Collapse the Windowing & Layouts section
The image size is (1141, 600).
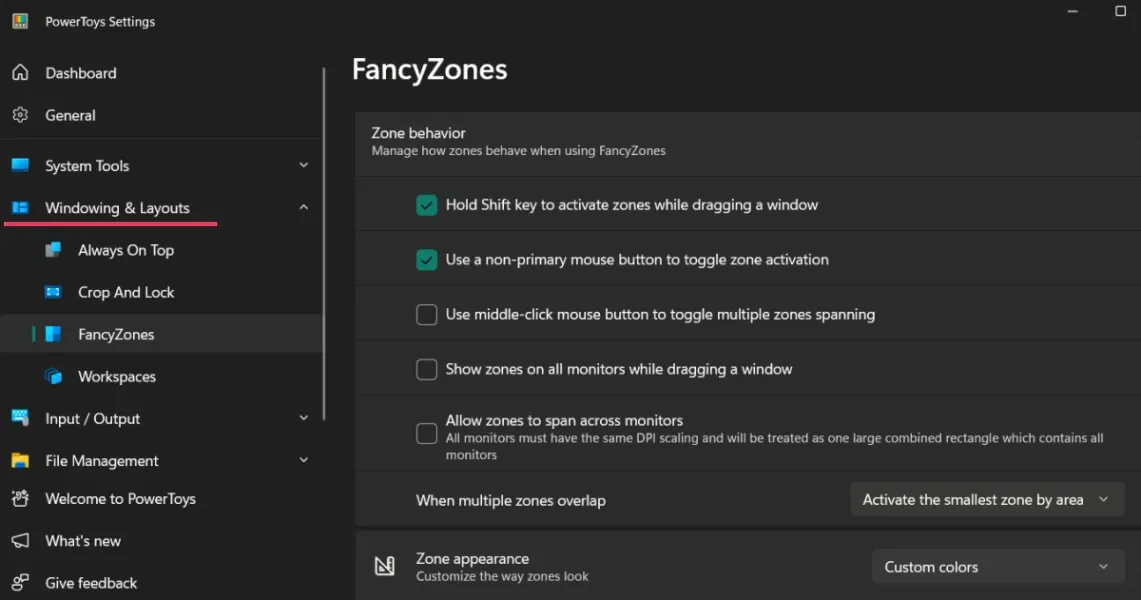click(304, 208)
